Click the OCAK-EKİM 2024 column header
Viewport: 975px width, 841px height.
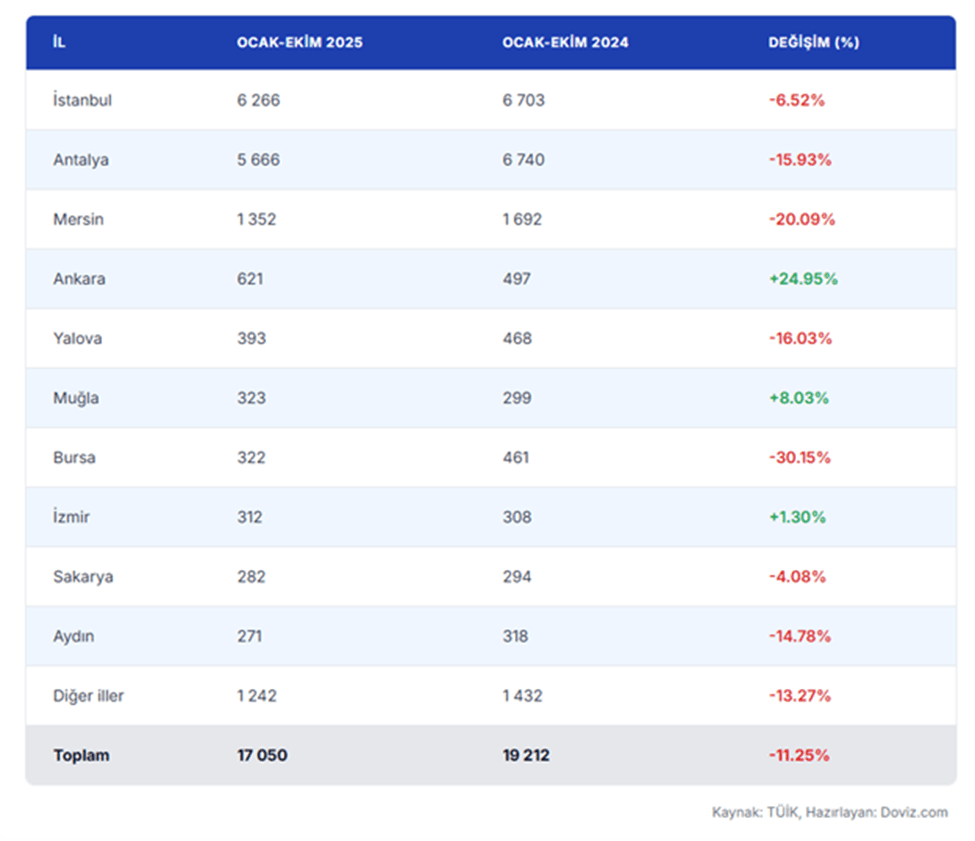coord(565,42)
